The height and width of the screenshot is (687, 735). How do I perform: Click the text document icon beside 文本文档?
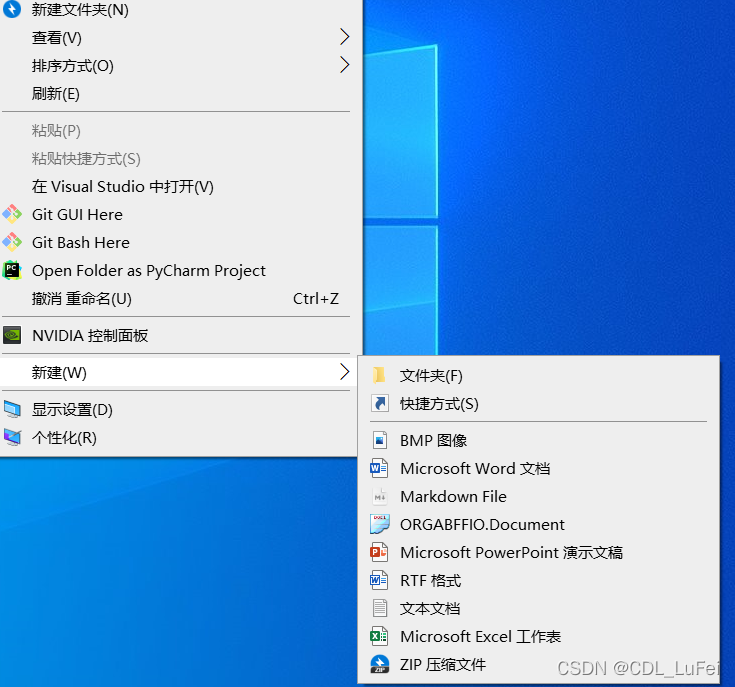pyautogui.click(x=380, y=608)
